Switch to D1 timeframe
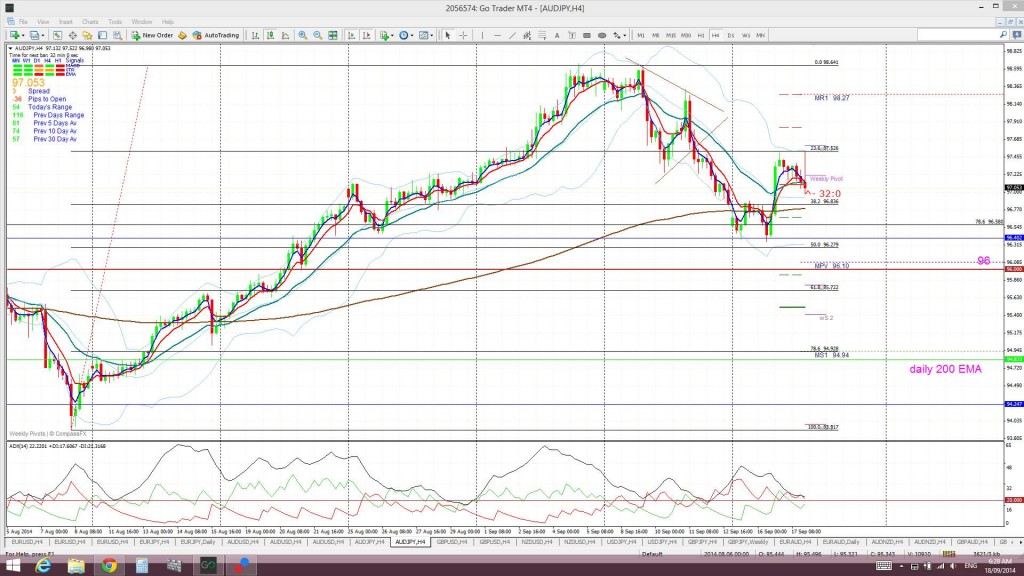 click(x=731, y=35)
